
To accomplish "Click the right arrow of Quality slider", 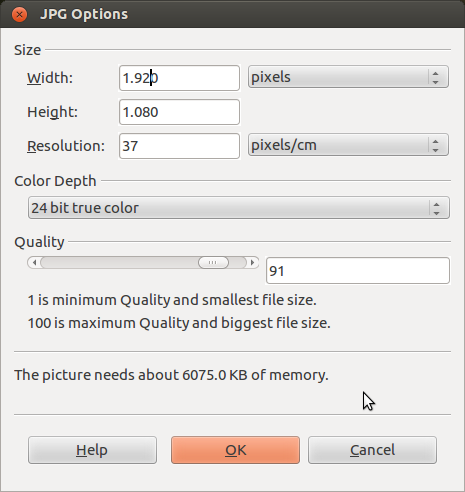I will coord(252,263).
